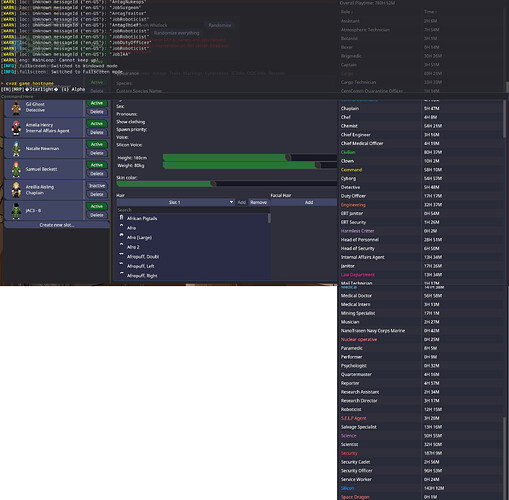Select the Security Officer playtime row

point(421,471)
